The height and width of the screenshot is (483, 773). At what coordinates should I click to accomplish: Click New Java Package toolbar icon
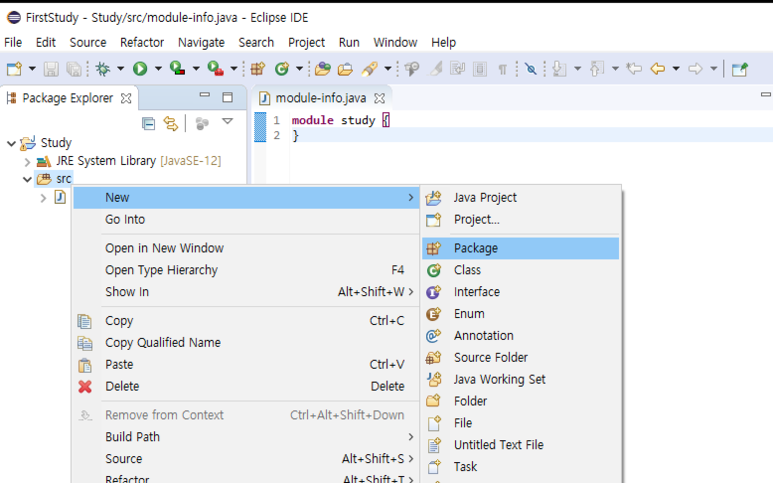(x=258, y=69)
